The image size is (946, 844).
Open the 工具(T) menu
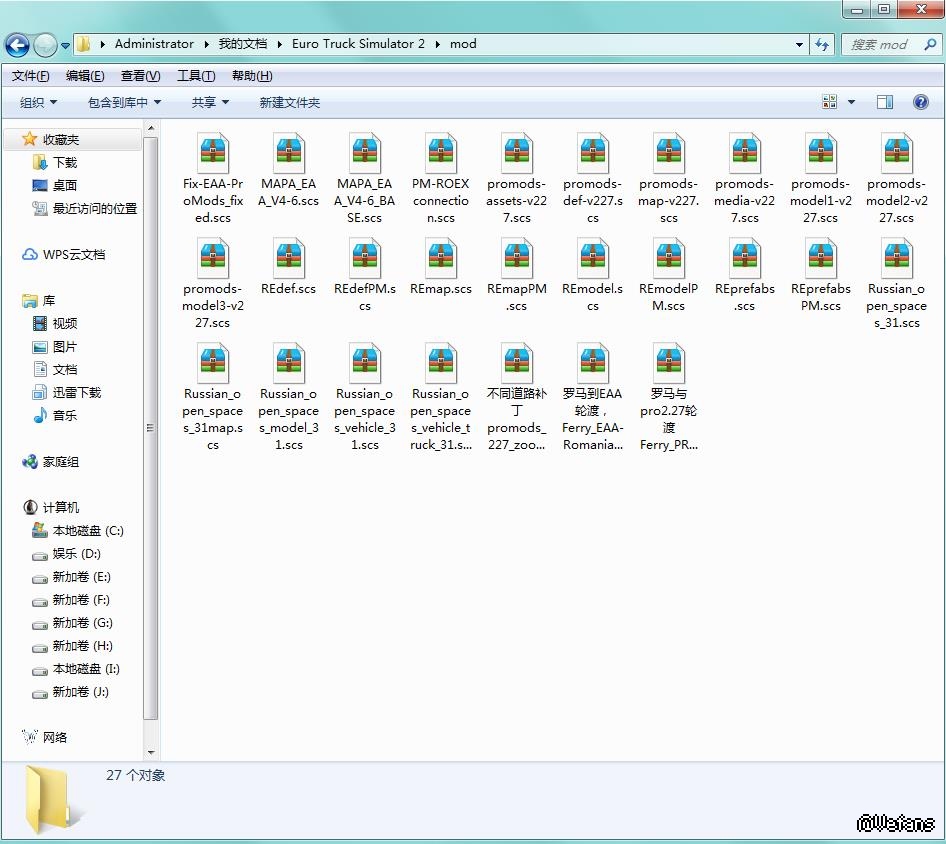(196, 76)
